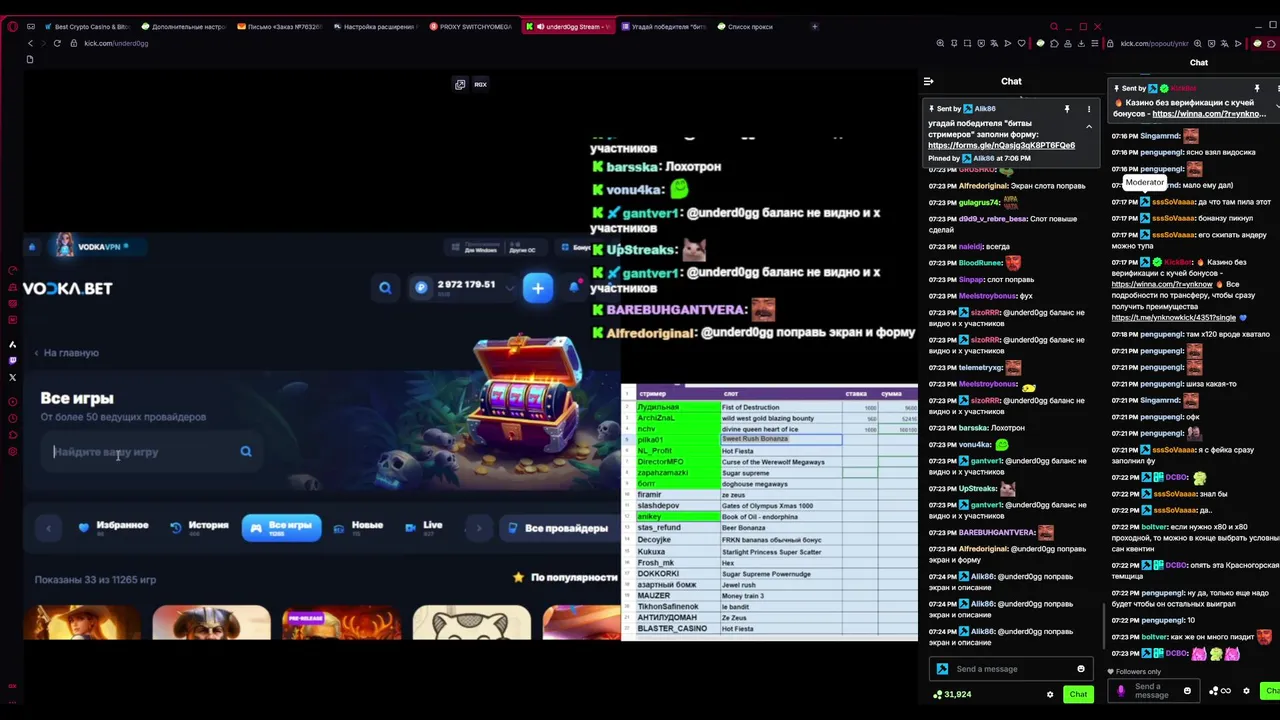
Task: Click the translate icon in the browser toolbar
Action: point(993,43)
